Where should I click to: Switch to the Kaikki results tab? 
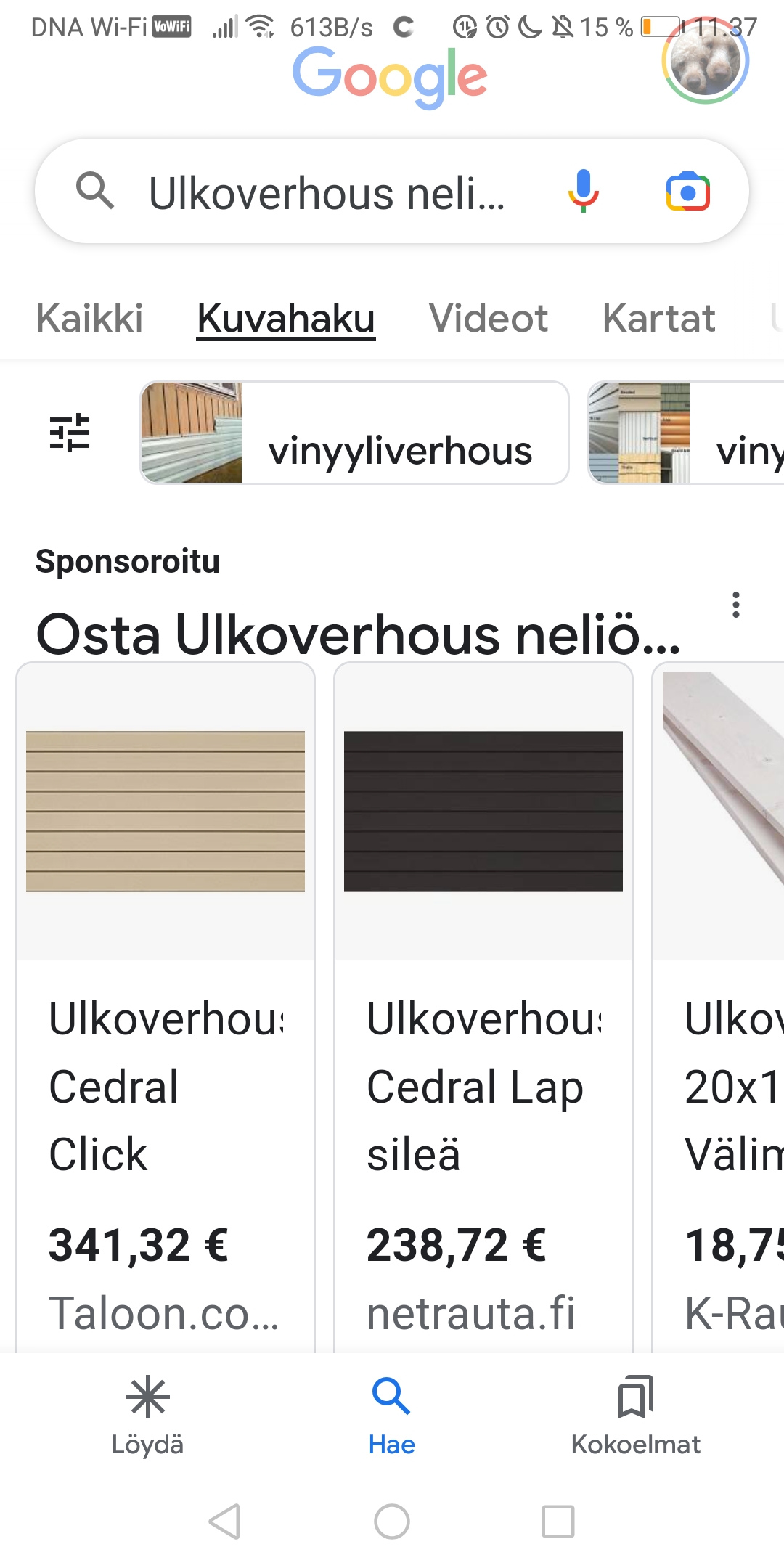tap(90, 318)
